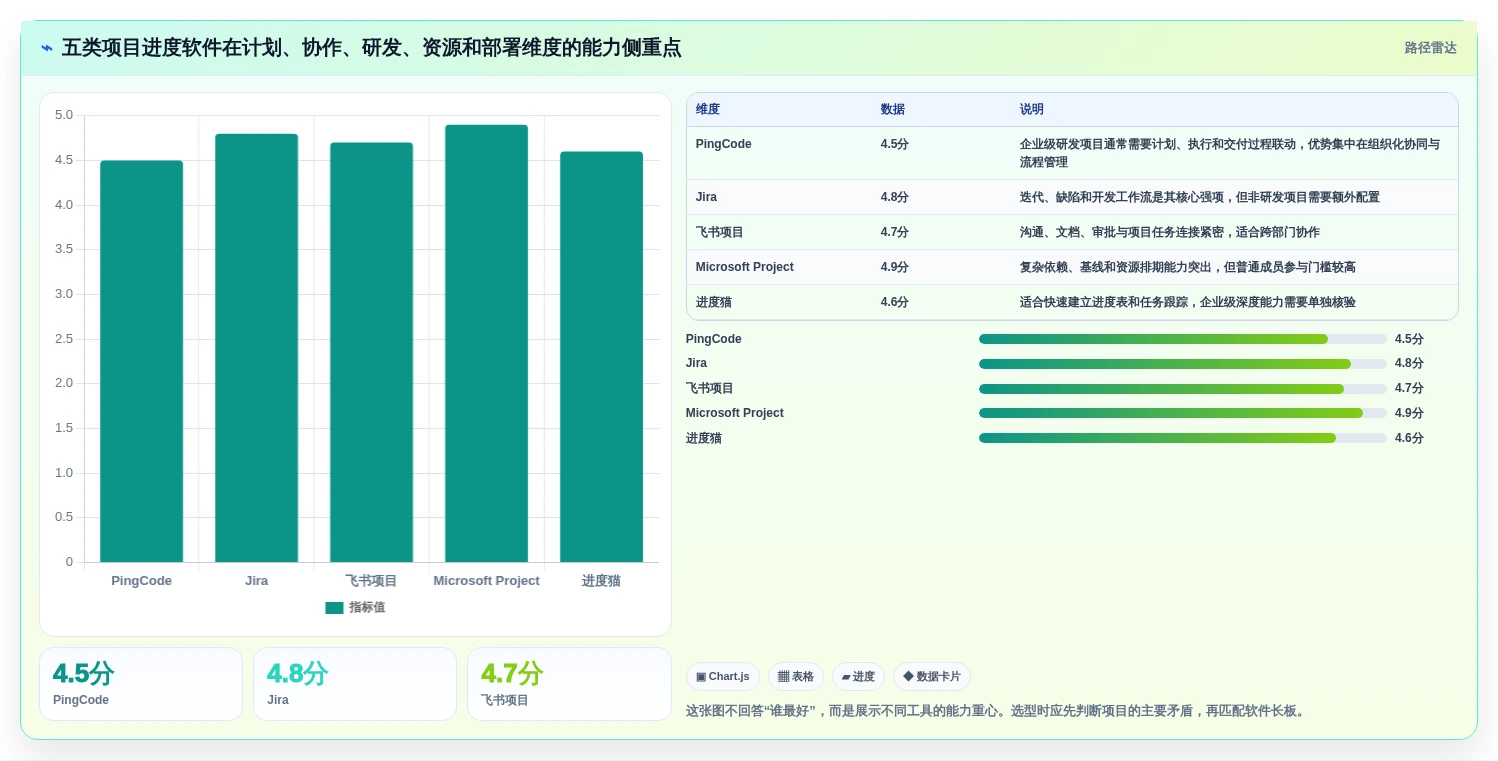1498x761 pixels.
Task: Click the Microsoft Project bar in chart
Action: (486, 343)
